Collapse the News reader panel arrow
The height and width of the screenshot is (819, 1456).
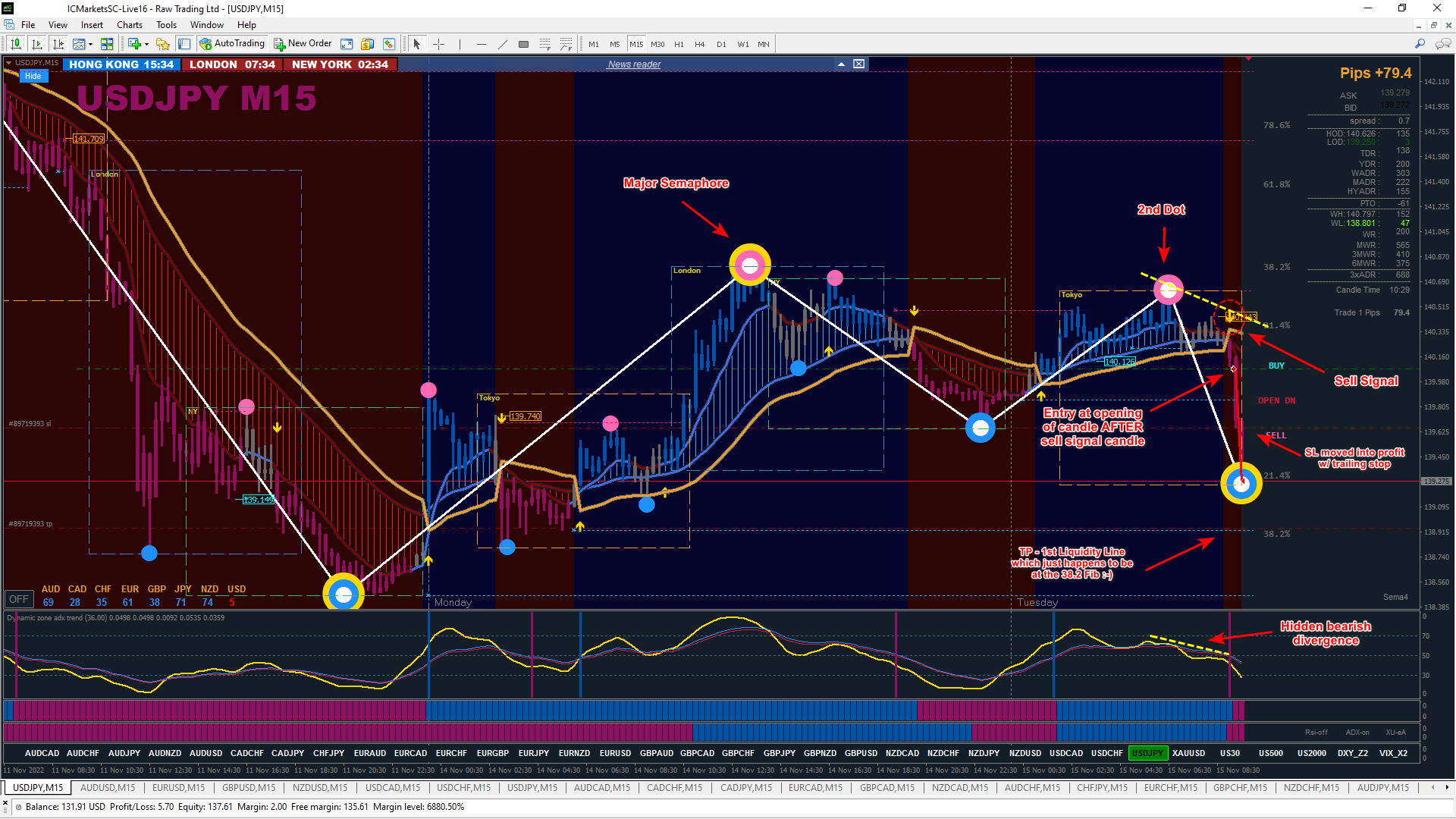point(841,64)
